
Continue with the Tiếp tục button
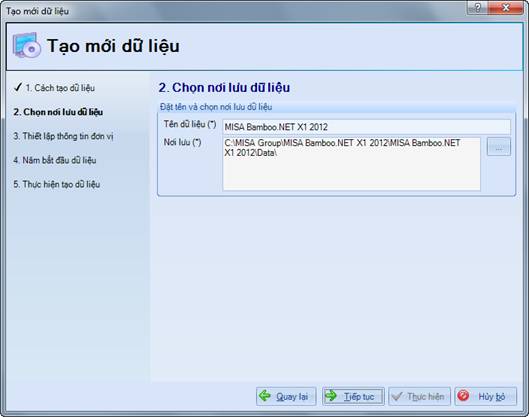(353, 396)
